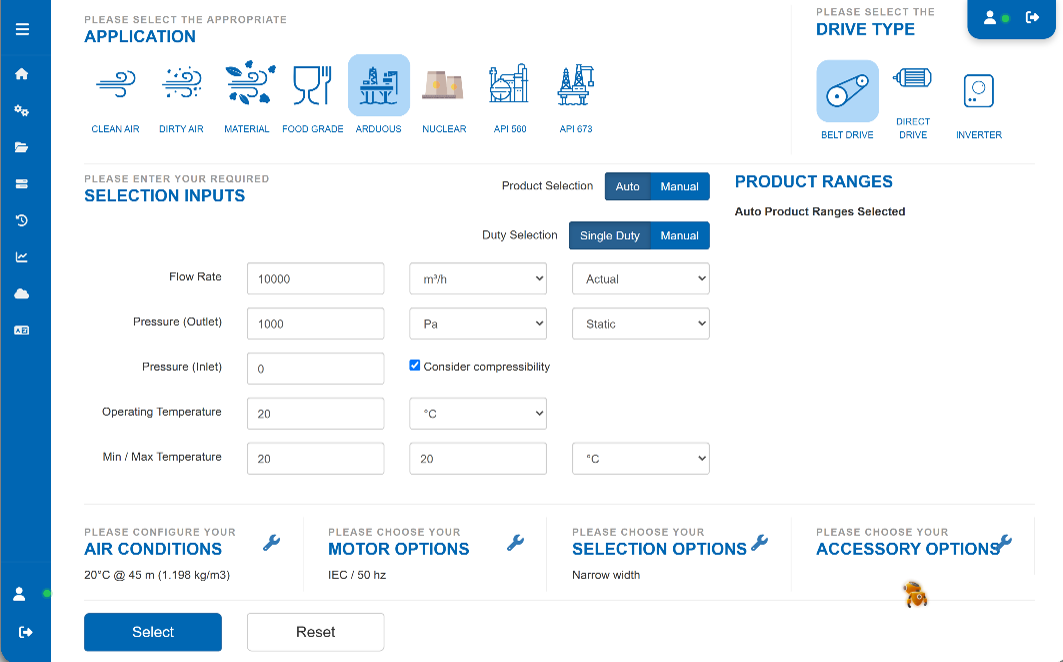Open Selection Options wrench settings
1063x662 pixels.
pos(760,543)
